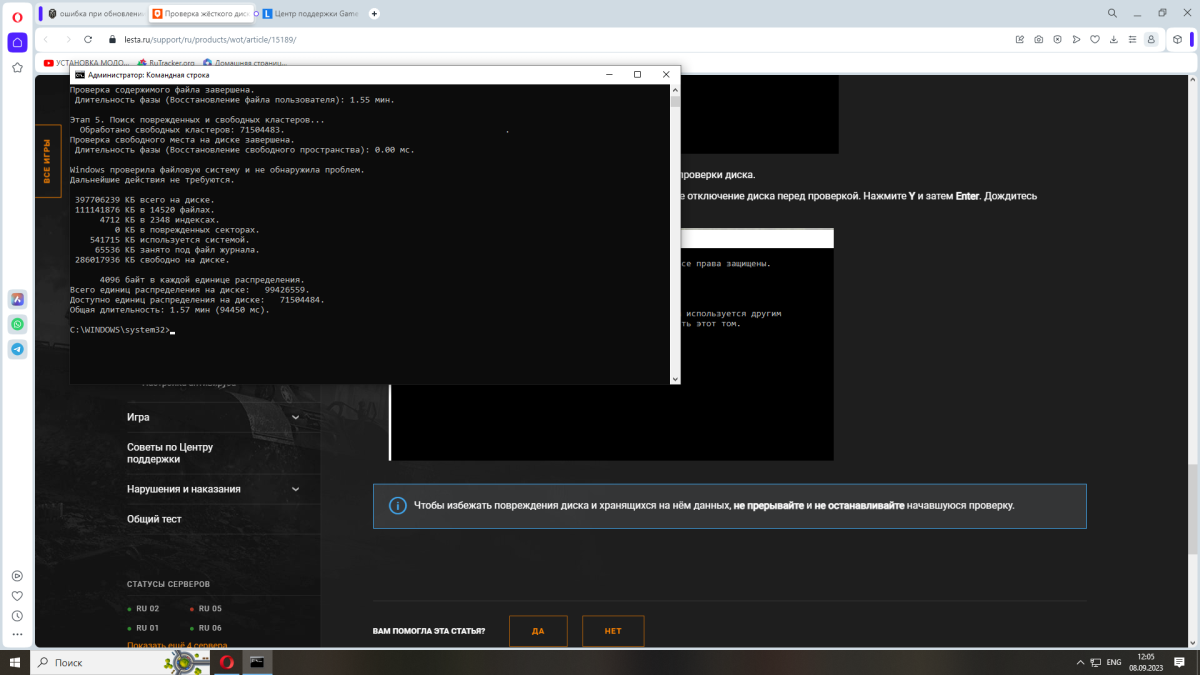Open the search tabs magnifier icon
Viewport: 1200px width, 675px height.
click(x=1112, y=13)
